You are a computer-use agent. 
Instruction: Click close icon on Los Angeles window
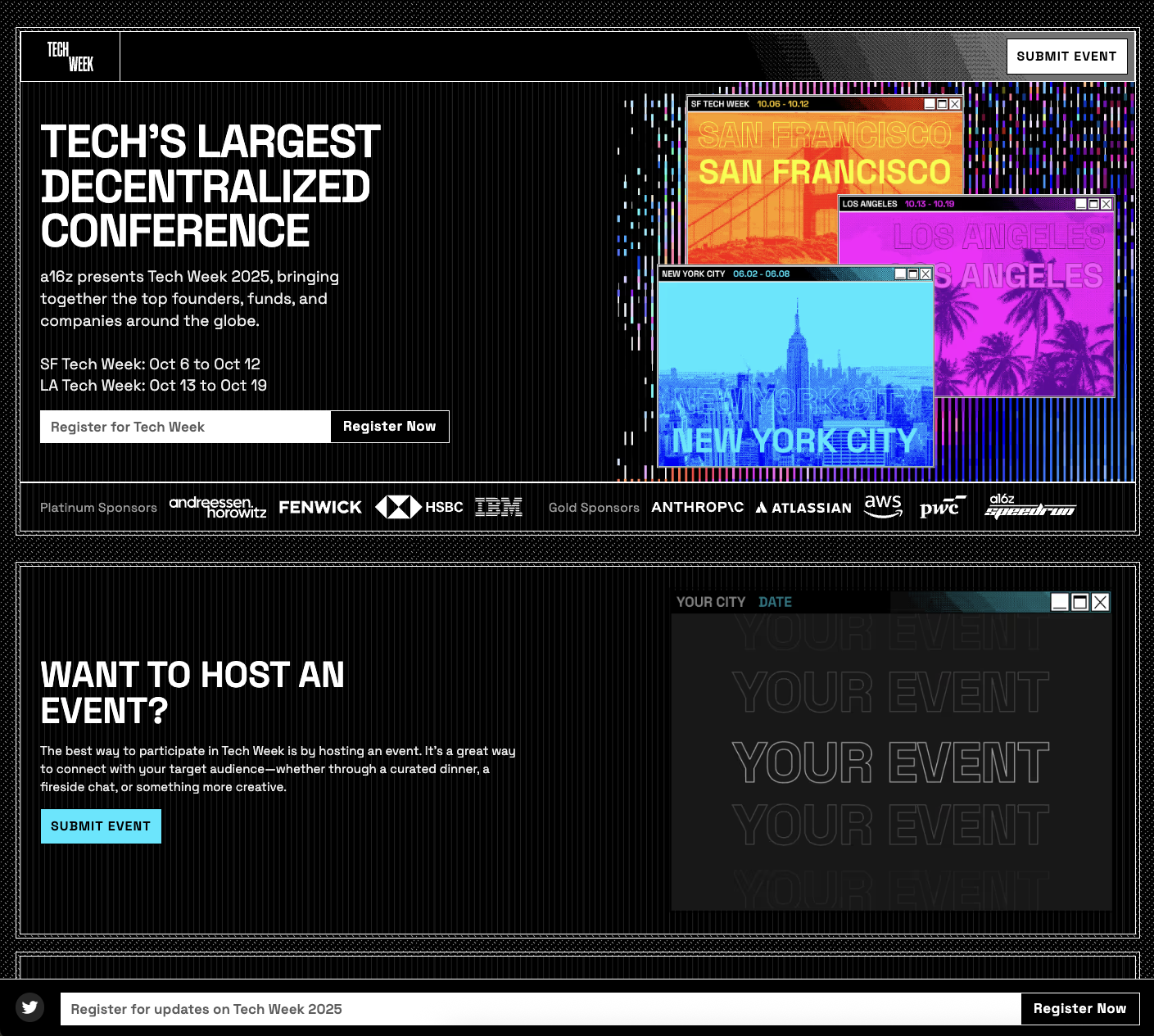pos(1106,204)
